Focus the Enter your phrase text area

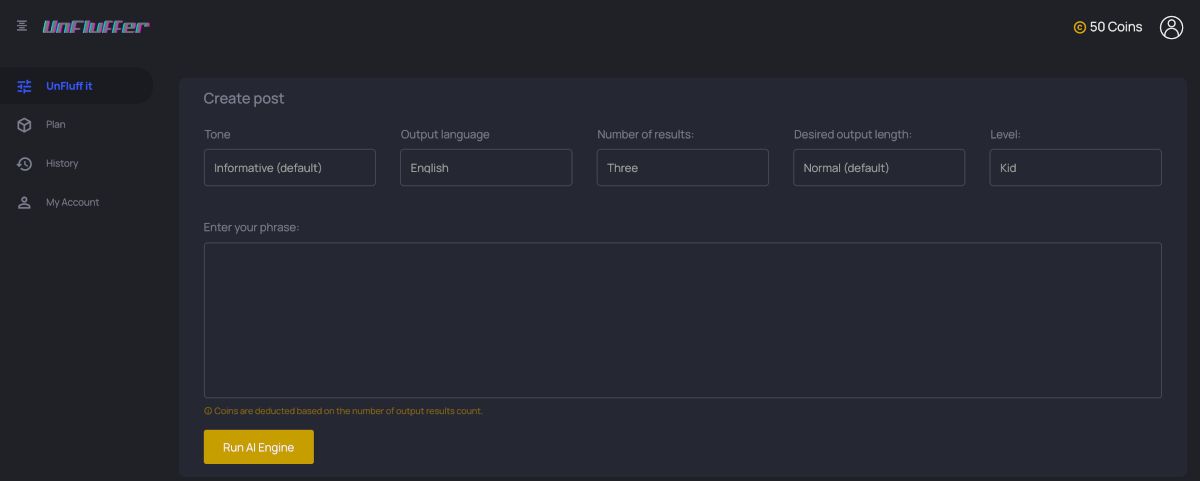[682, 320]
